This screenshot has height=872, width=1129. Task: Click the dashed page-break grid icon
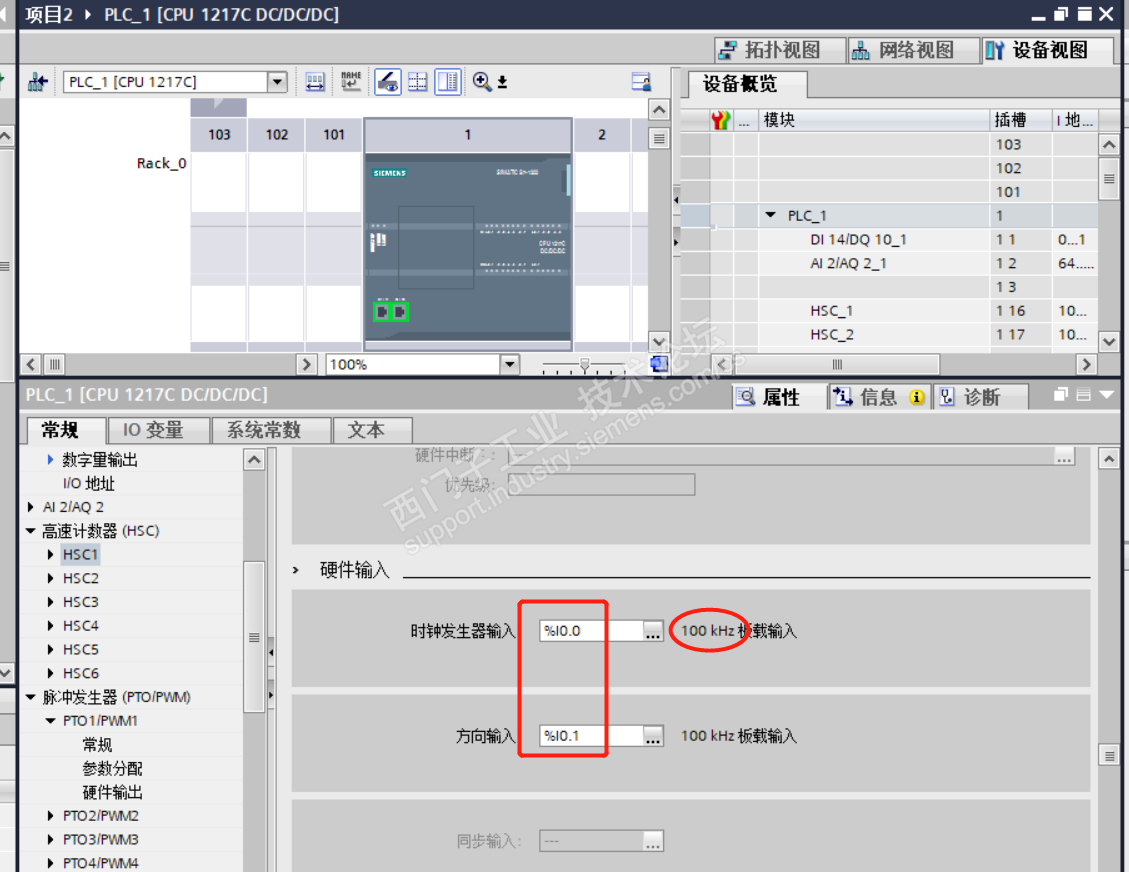pyautogui.click(x=418, y=82)
